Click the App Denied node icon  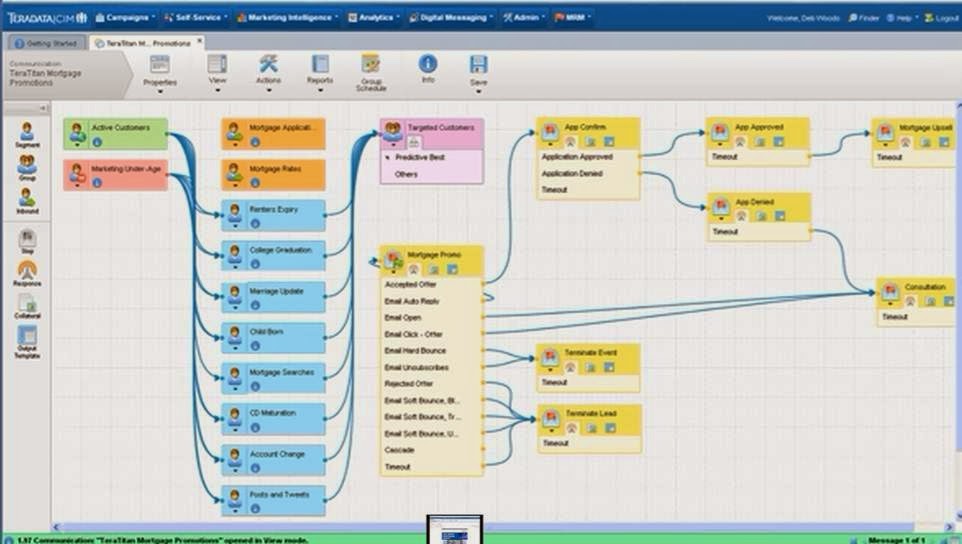coord(721,205)
